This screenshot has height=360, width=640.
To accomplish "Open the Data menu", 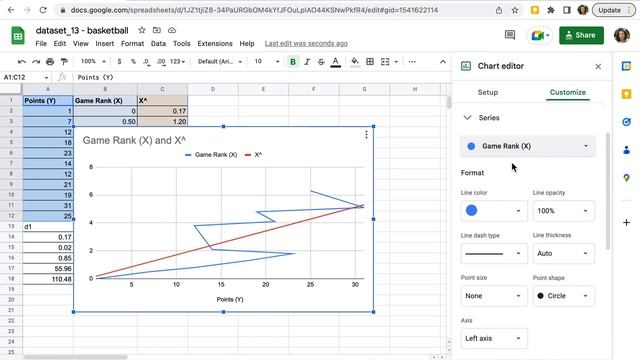I will (x=158, y=43).
